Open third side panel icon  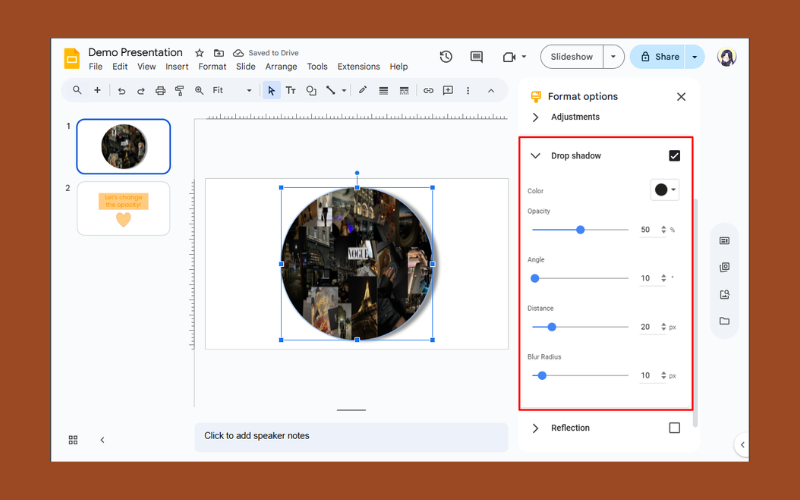(724, 294)
